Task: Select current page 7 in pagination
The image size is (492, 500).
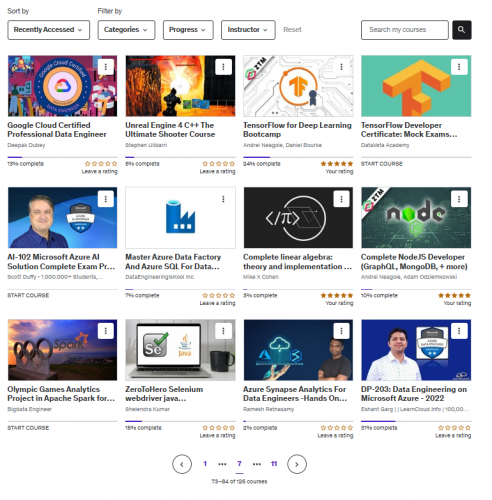Action: [239, 464]
